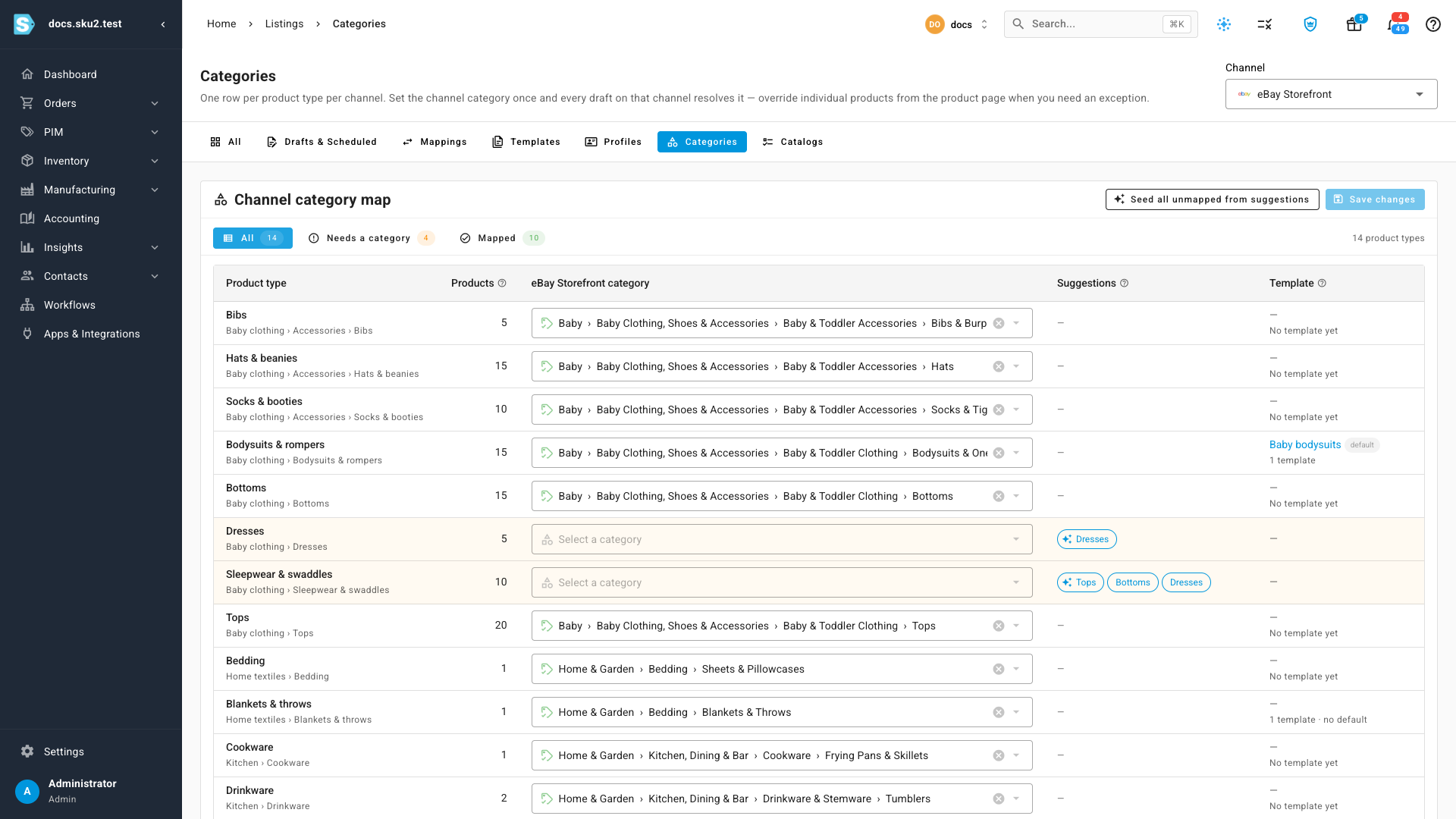The width and height of the screenshot is (1456, 819).
Task: Open the AI sparkle icon in the top bar
Action: (x=1224, y=24)
